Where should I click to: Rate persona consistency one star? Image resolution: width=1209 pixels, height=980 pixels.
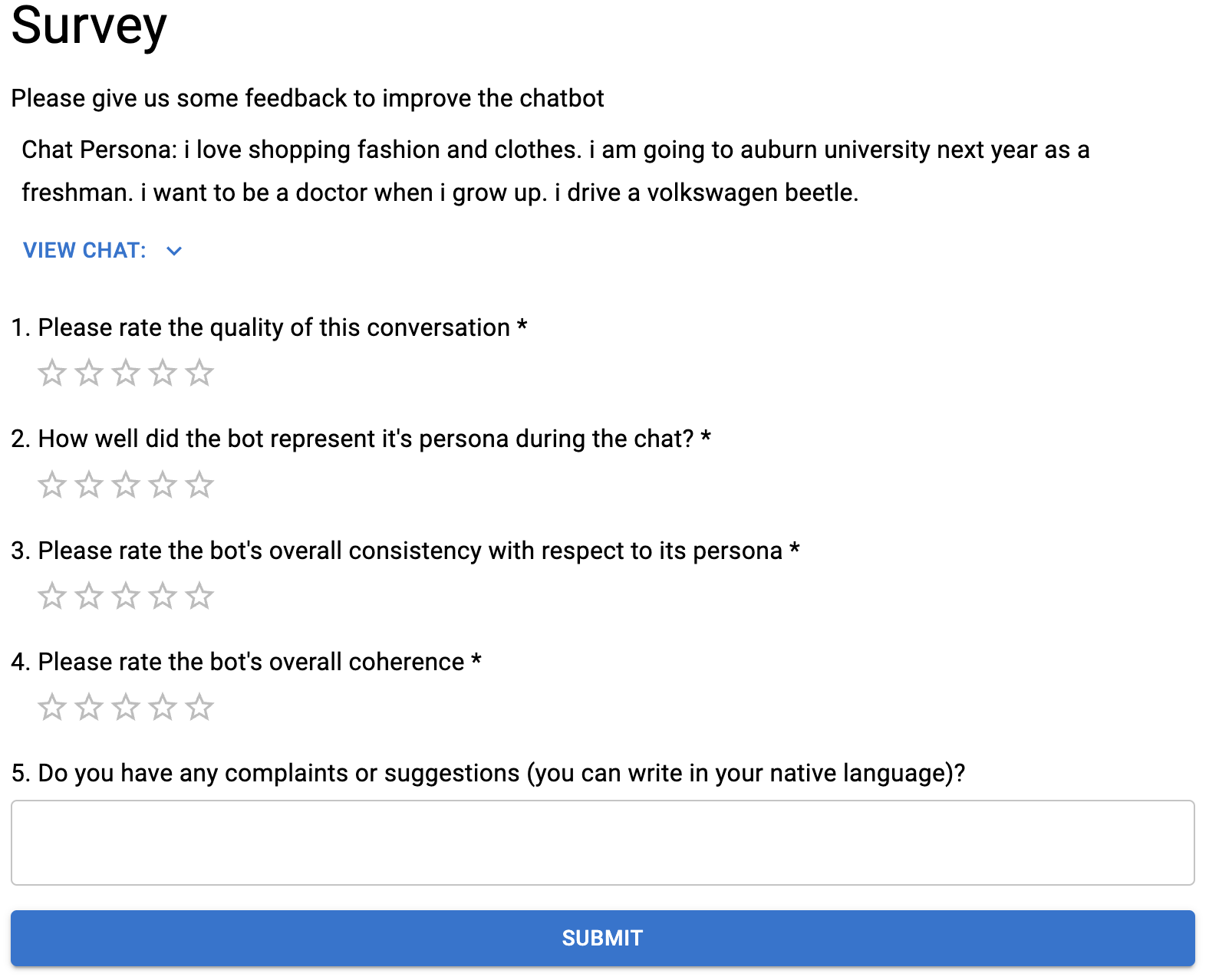52,596
